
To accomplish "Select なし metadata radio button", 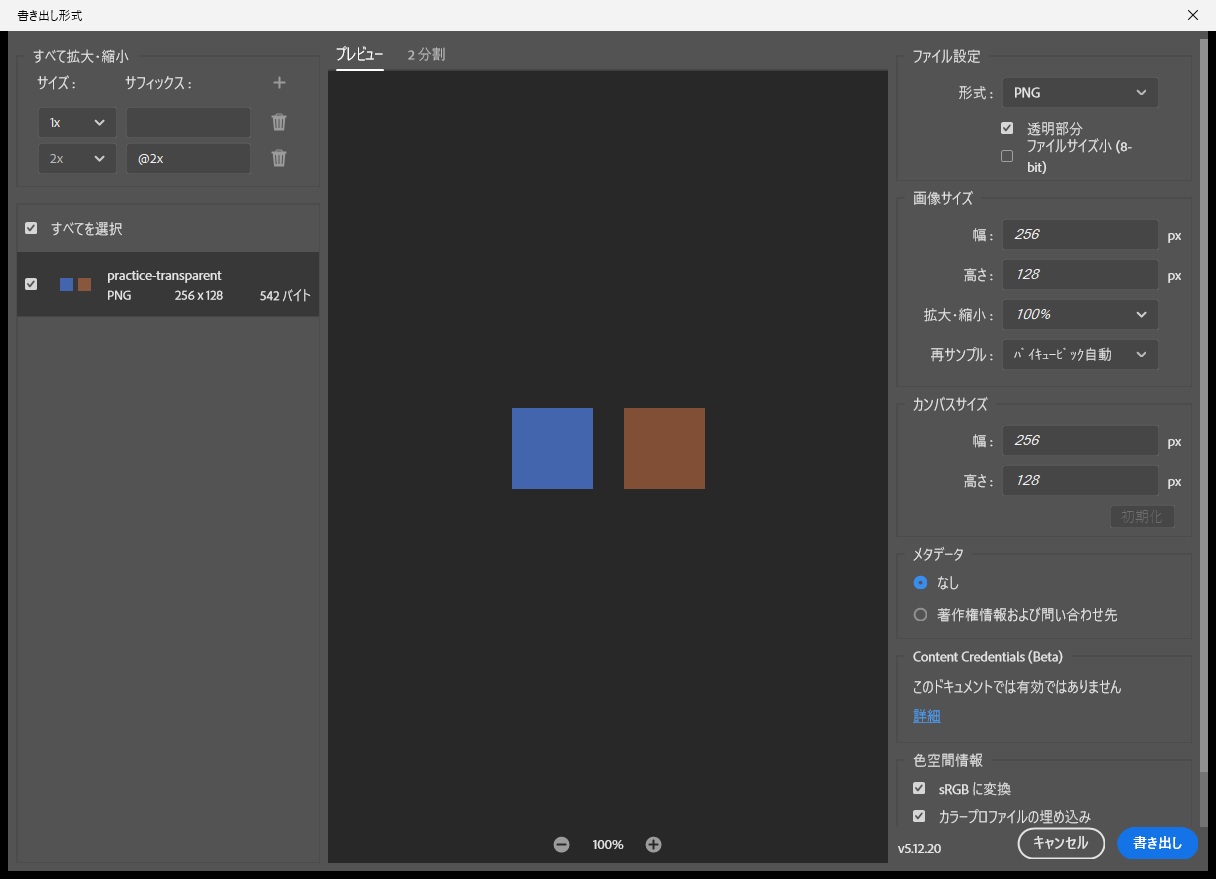I will pyautogui.click(x=920, y=582).
